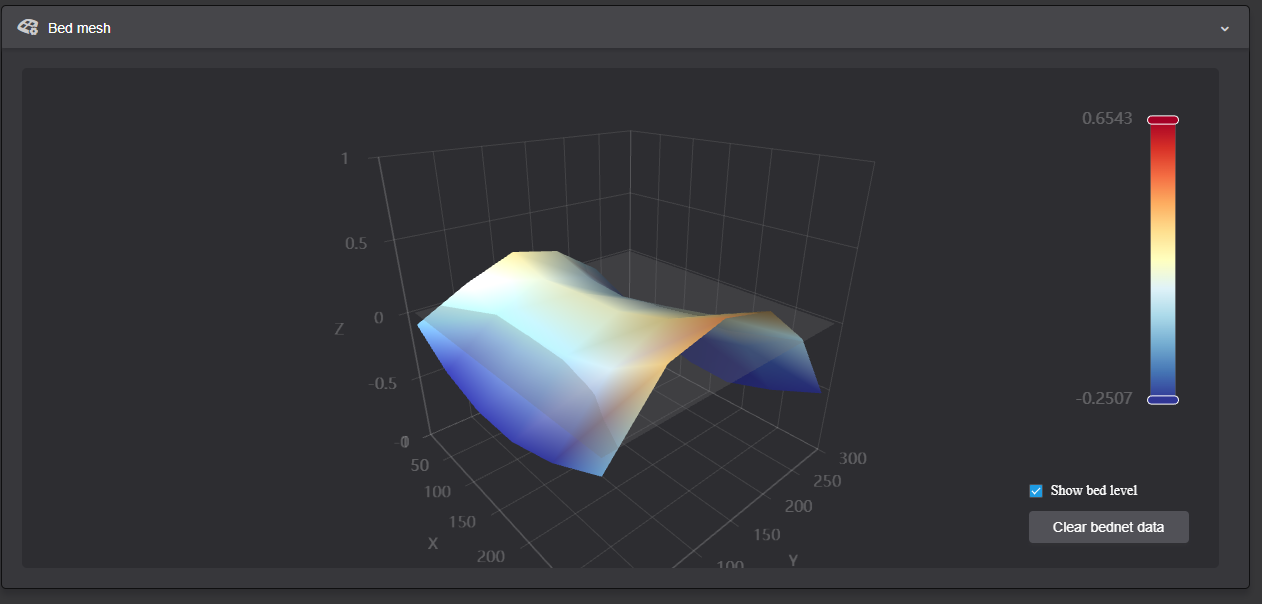1262x604 pixels.
Task: Click the lower blue color scale handle
Action: click(x=1163, y=400)
